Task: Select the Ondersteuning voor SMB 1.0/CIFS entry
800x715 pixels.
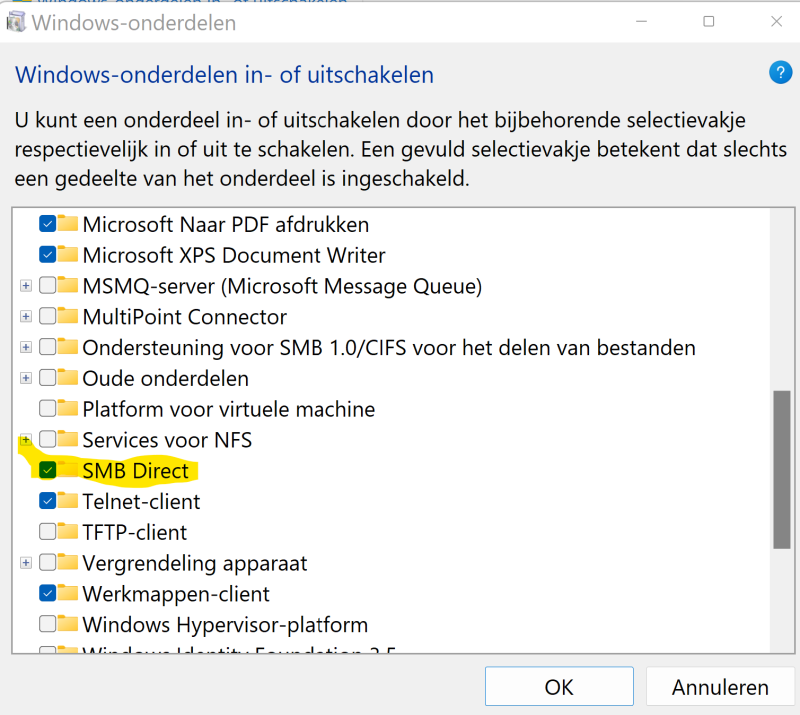Action: pos(388,348)
